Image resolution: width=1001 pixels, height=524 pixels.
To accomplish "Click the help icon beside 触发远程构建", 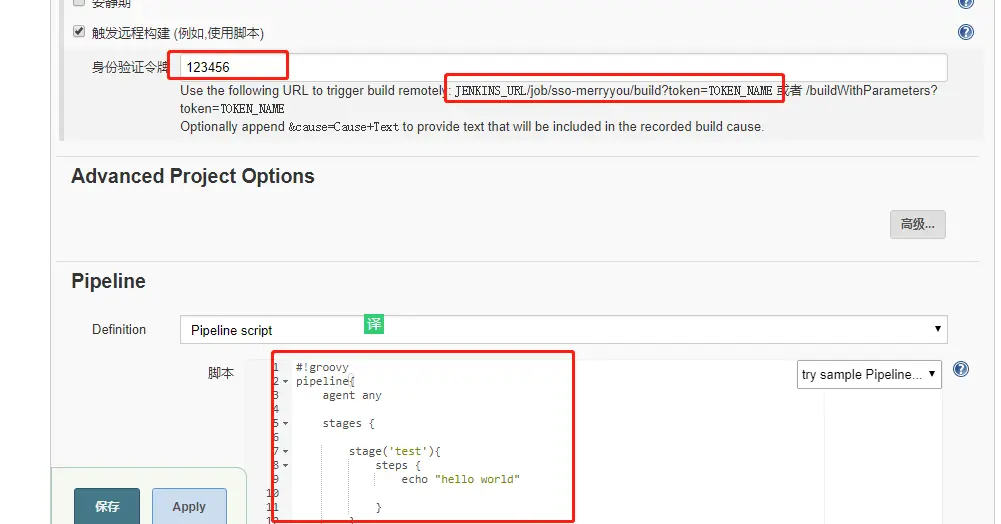I will [x=966, y=32].
